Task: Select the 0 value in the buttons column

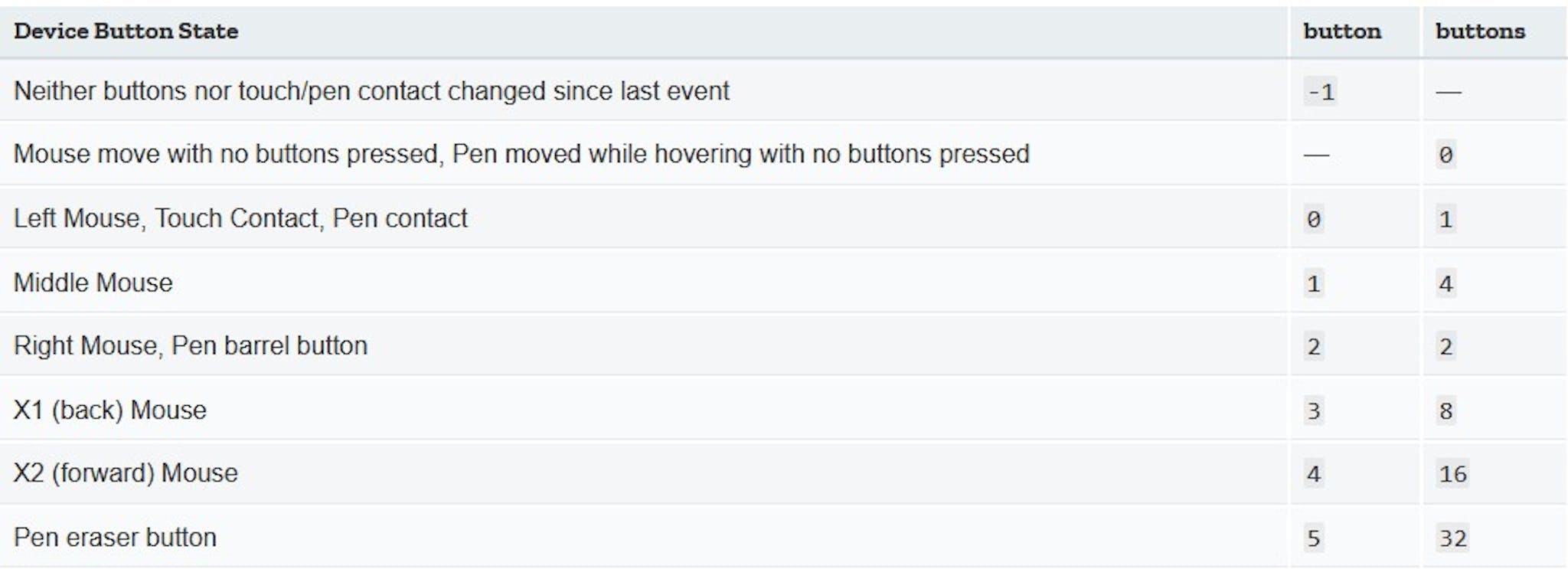Action: 1445,155
